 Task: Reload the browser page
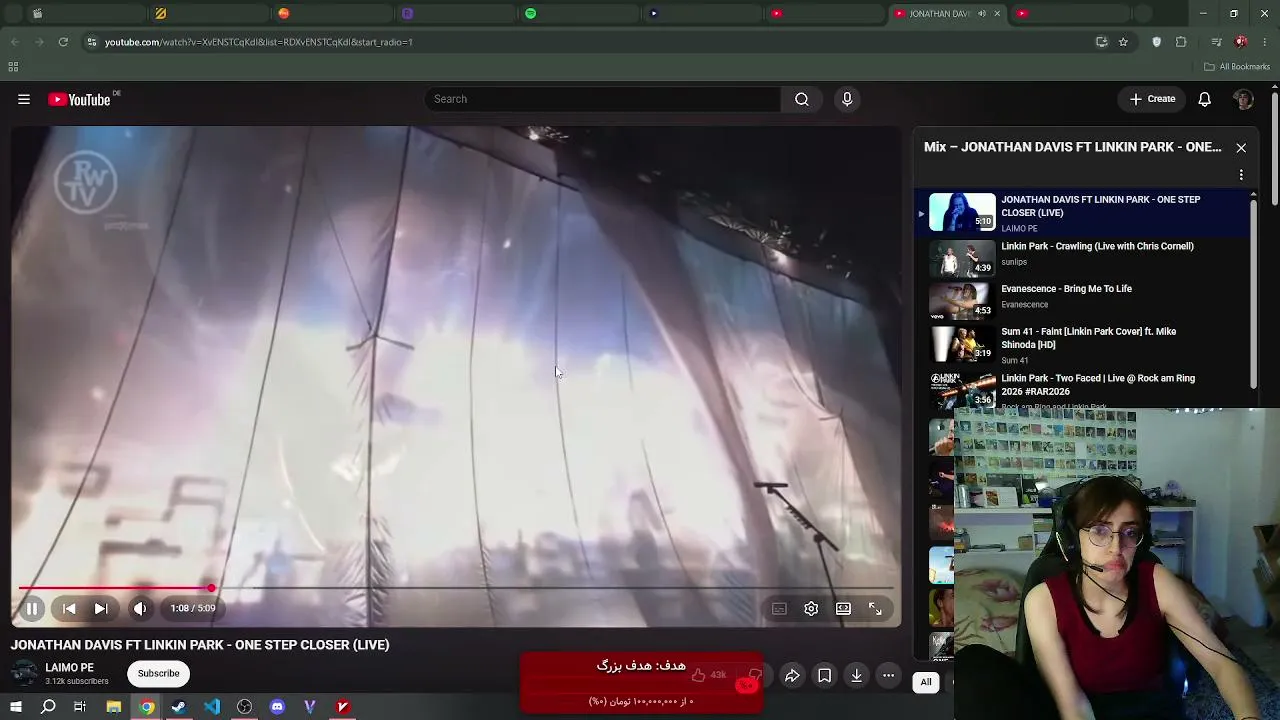click(63, 42)
